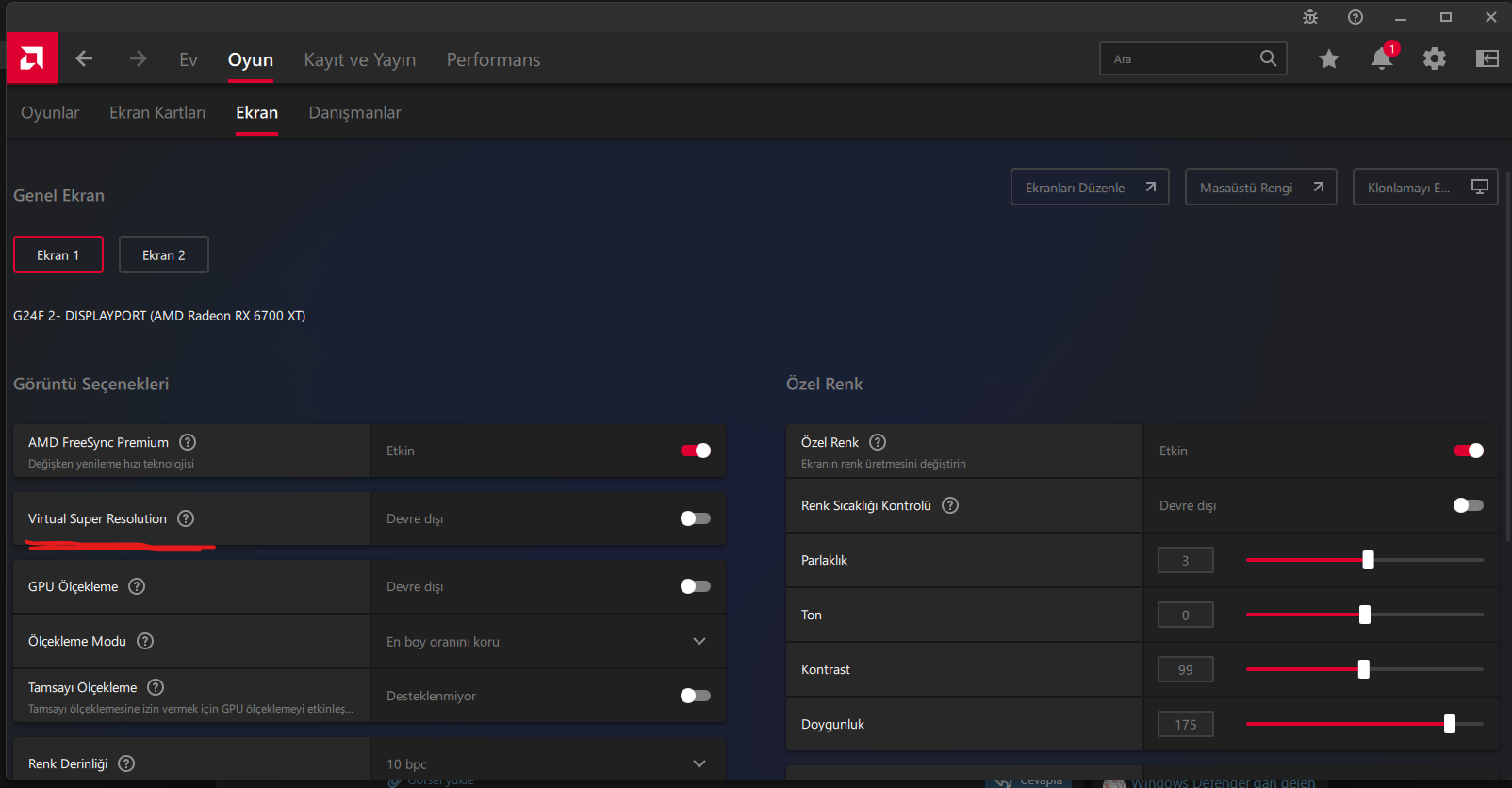Open Oyunlar sub-tab

50,112
